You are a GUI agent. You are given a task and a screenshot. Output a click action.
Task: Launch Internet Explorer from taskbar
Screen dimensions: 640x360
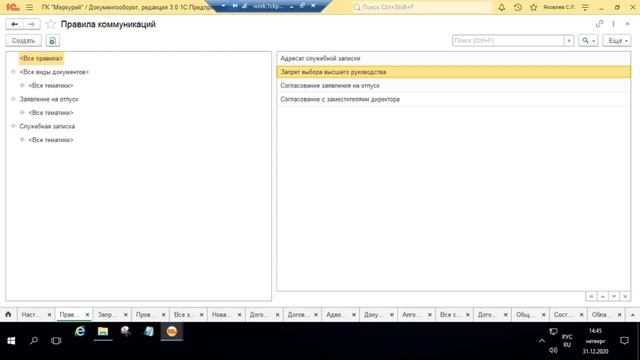(x=80, y=331)
